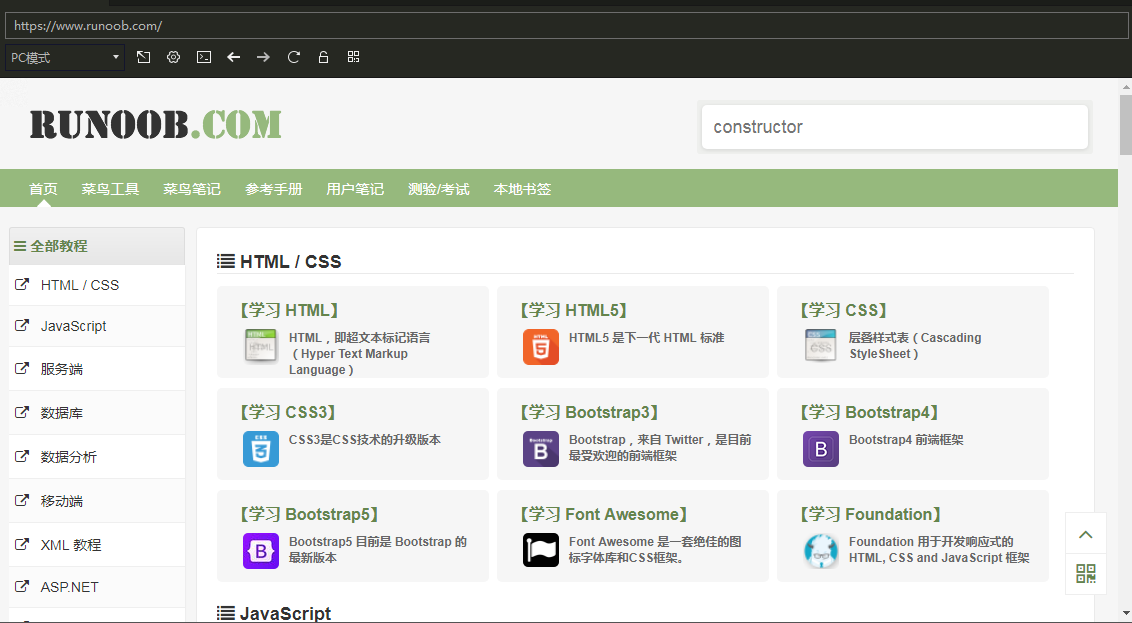This screenshot has height=623, width=1132.
Task: Click the RUNOOB.COM logo
Action: [155, 124]
